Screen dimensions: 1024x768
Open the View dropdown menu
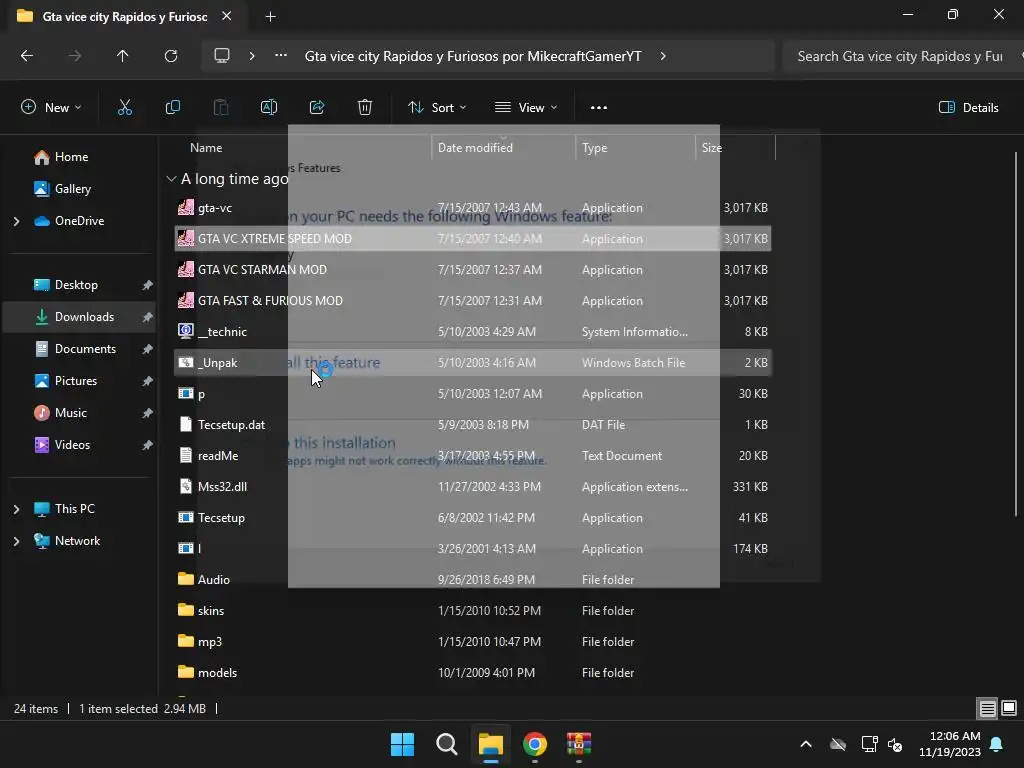[x=526, y=108]
